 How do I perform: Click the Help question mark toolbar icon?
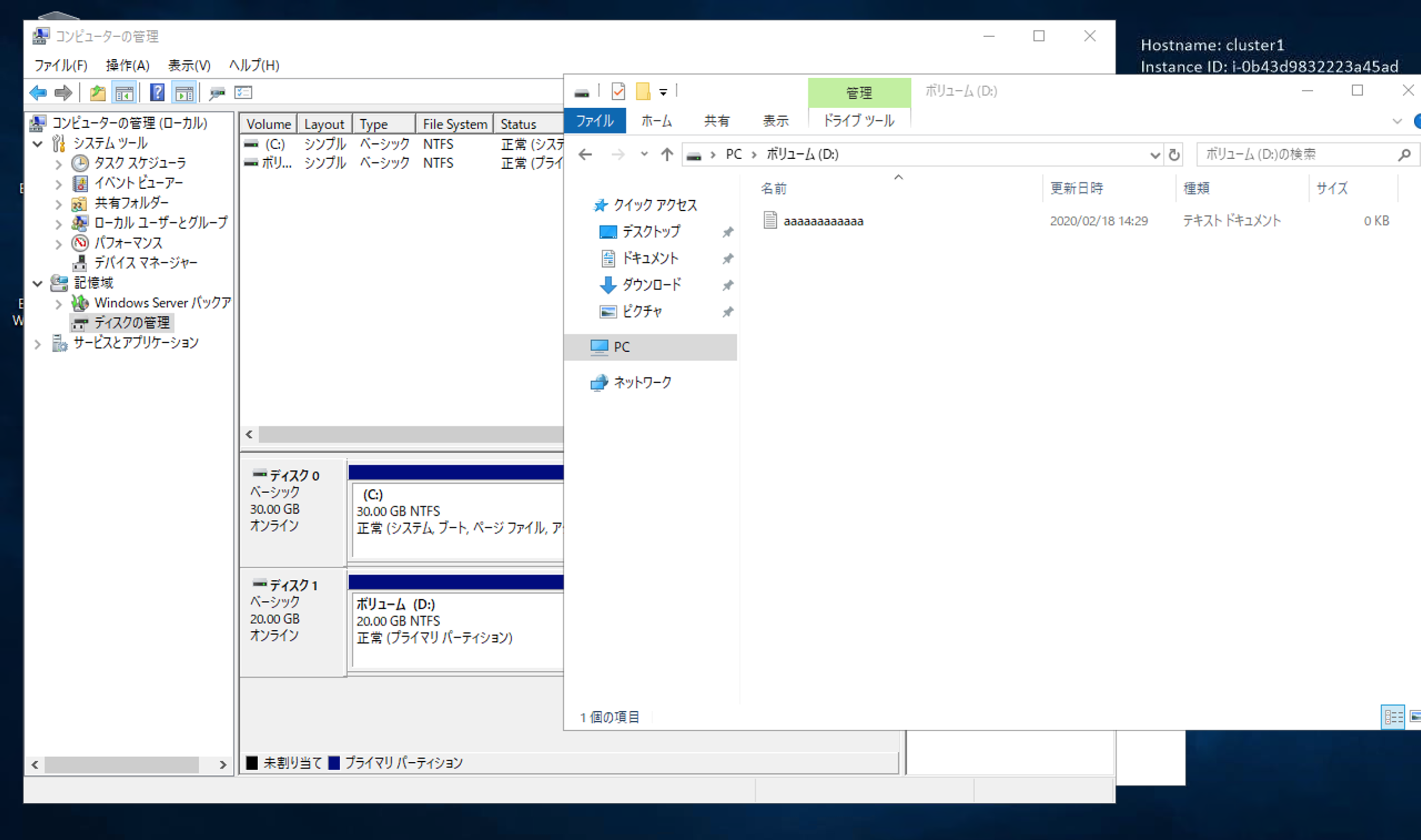157,93
